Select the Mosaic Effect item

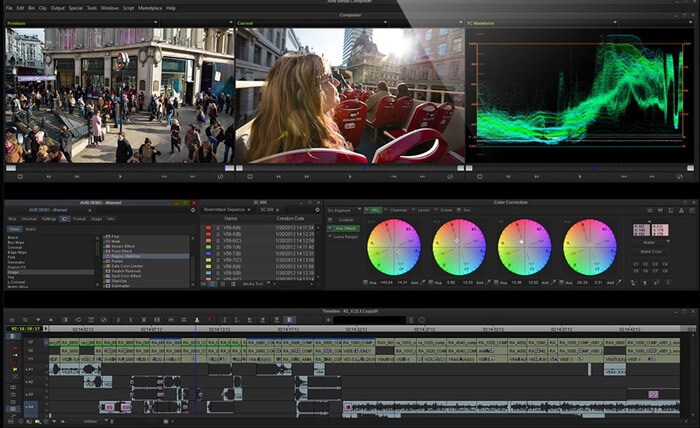pos(123,246)
